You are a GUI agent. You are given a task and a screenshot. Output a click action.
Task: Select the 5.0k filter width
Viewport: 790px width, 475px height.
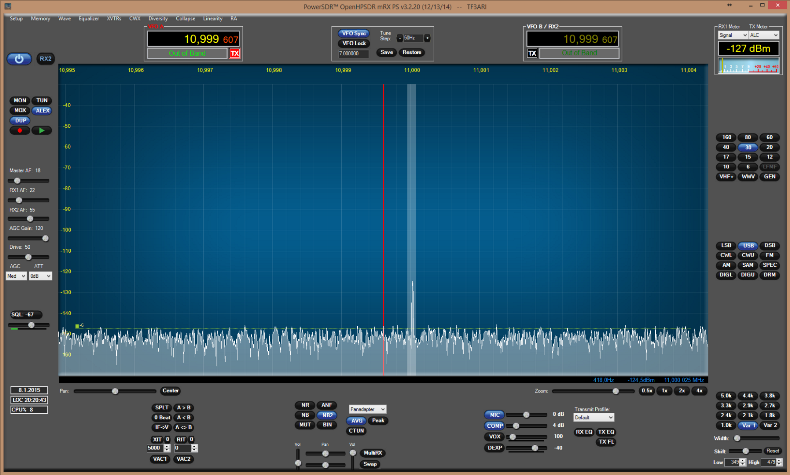point(726,396)
